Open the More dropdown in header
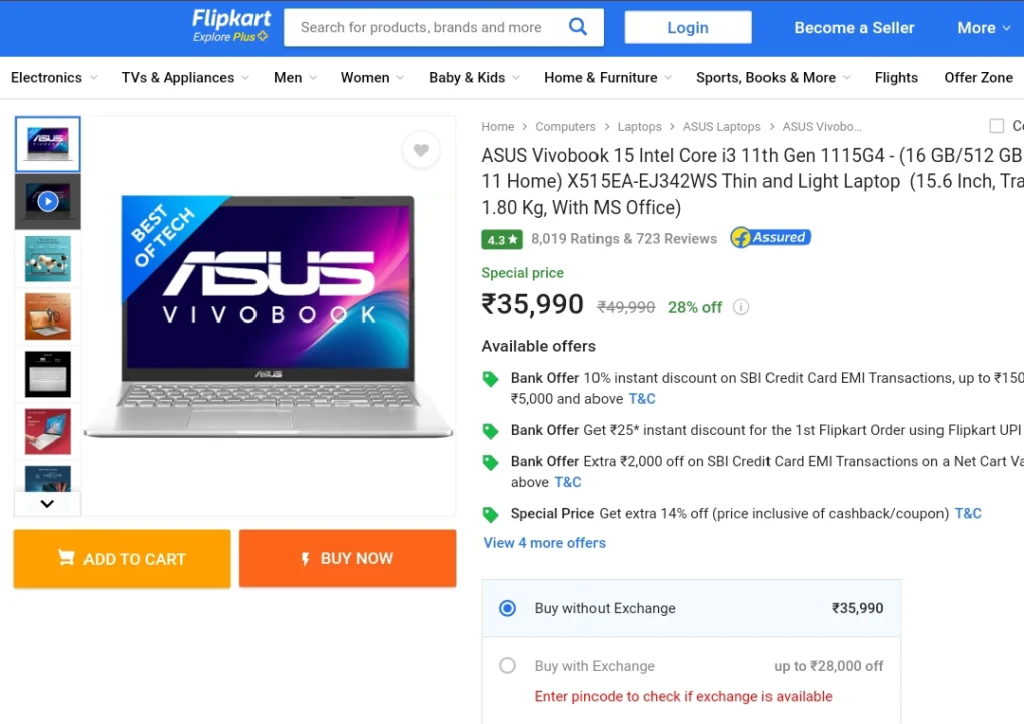The height and width of the screenshot is (724, 1024). pos(984,28)
